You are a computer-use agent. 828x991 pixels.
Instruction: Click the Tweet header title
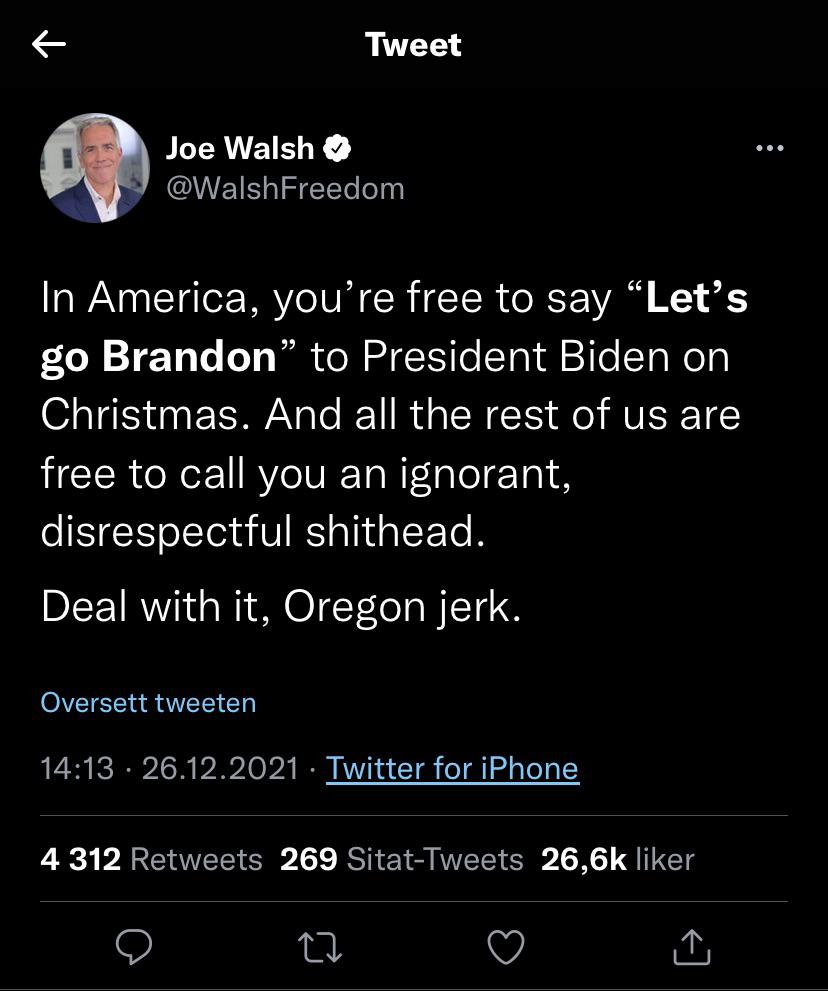413,45
